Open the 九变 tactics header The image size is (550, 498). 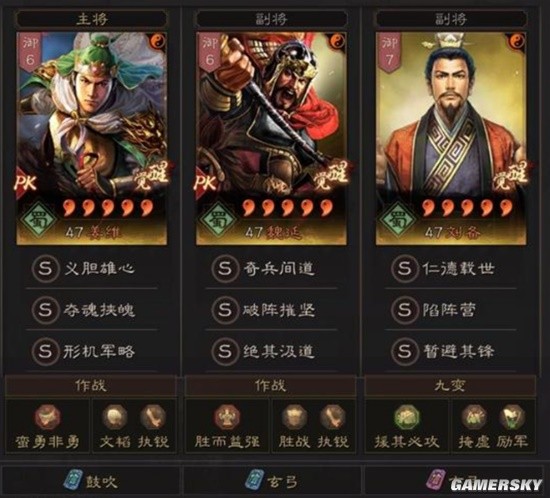click(x=450, y=386)
